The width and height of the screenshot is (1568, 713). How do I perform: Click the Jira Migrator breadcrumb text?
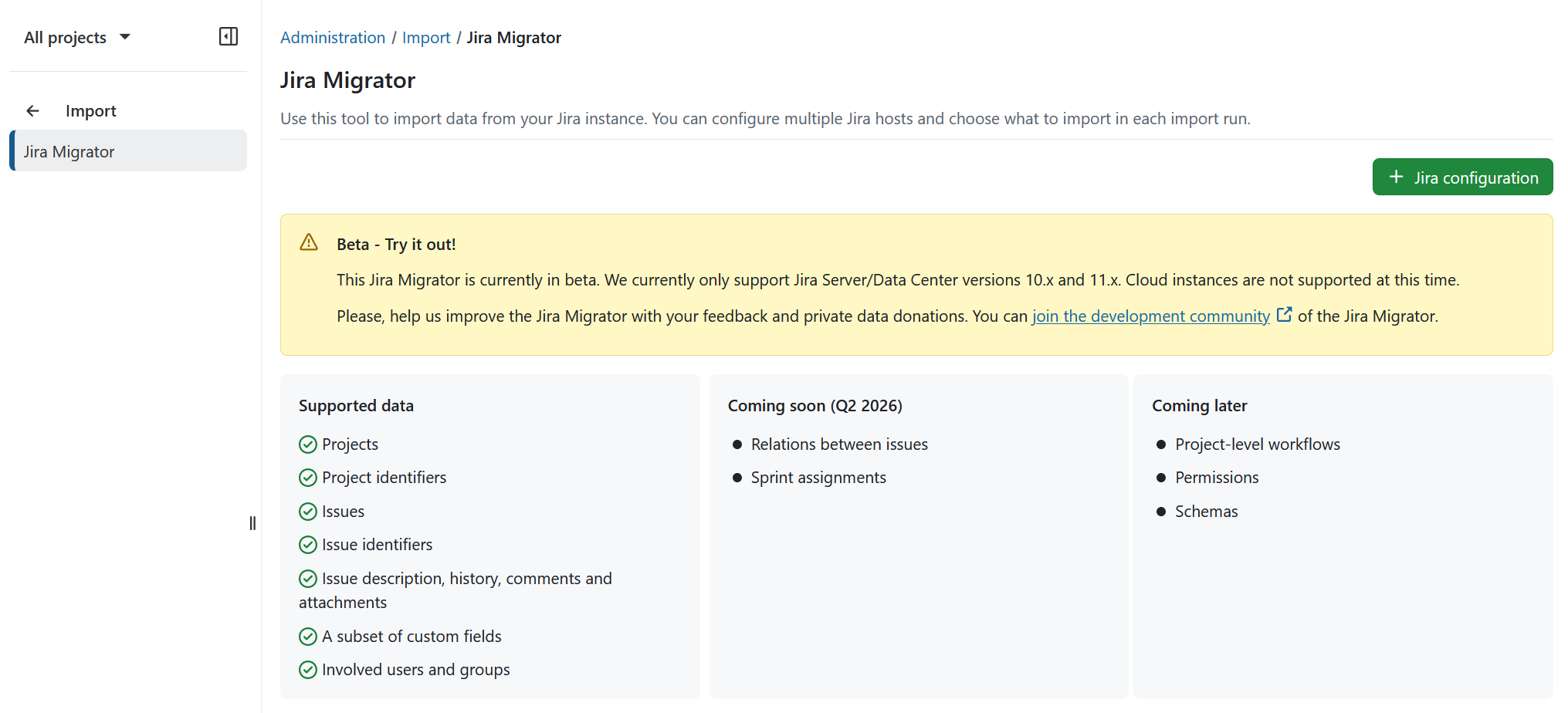tap(514, 38)
